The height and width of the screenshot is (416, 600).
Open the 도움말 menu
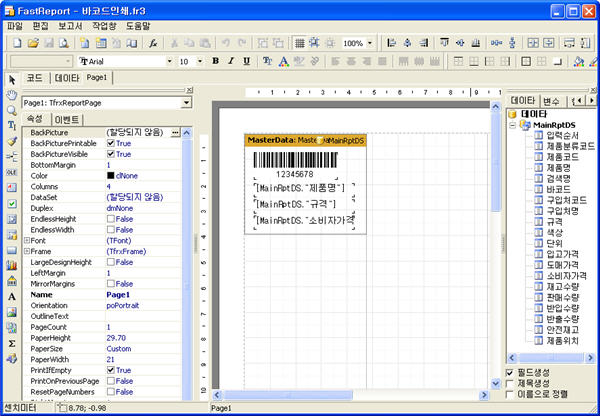pos(138,26)
